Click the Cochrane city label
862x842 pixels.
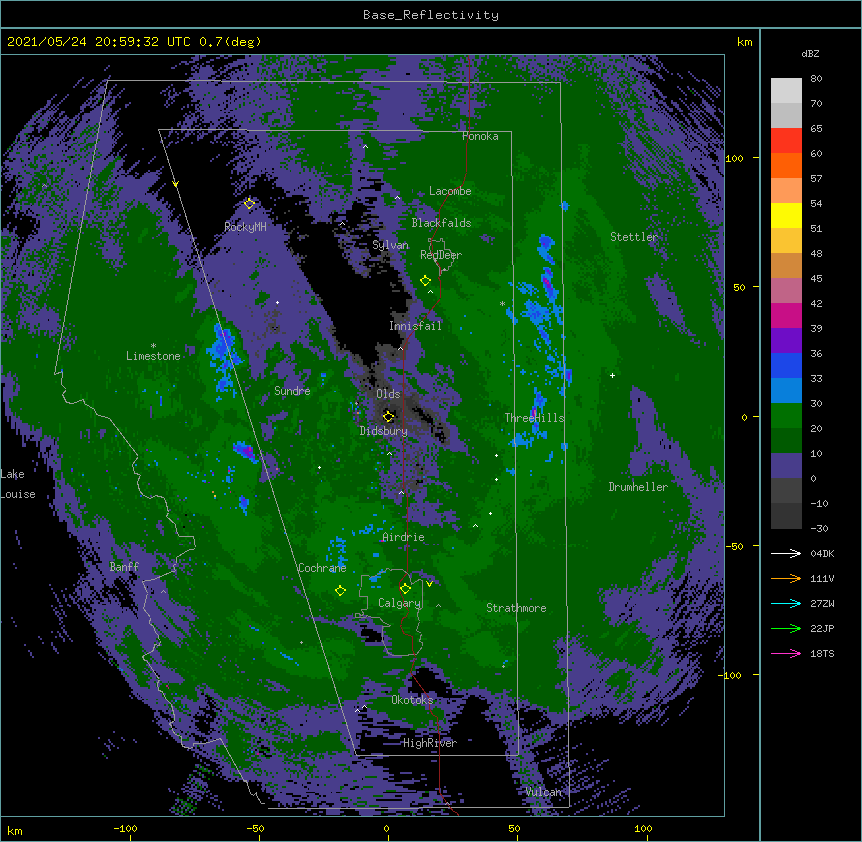point(322,568)
